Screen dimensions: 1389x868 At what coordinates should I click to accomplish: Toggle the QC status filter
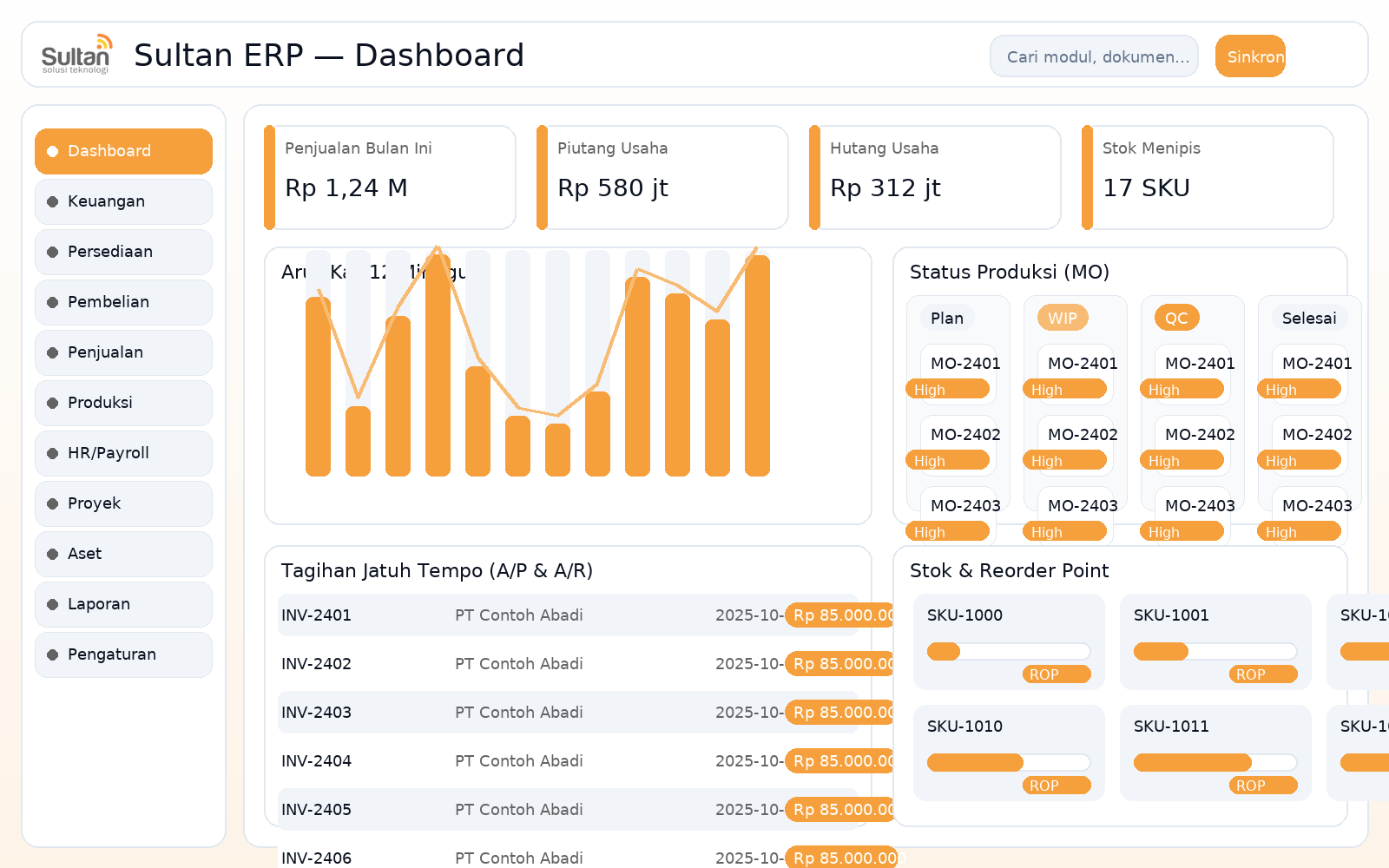pyautogui.click(x=1175, y=318)
